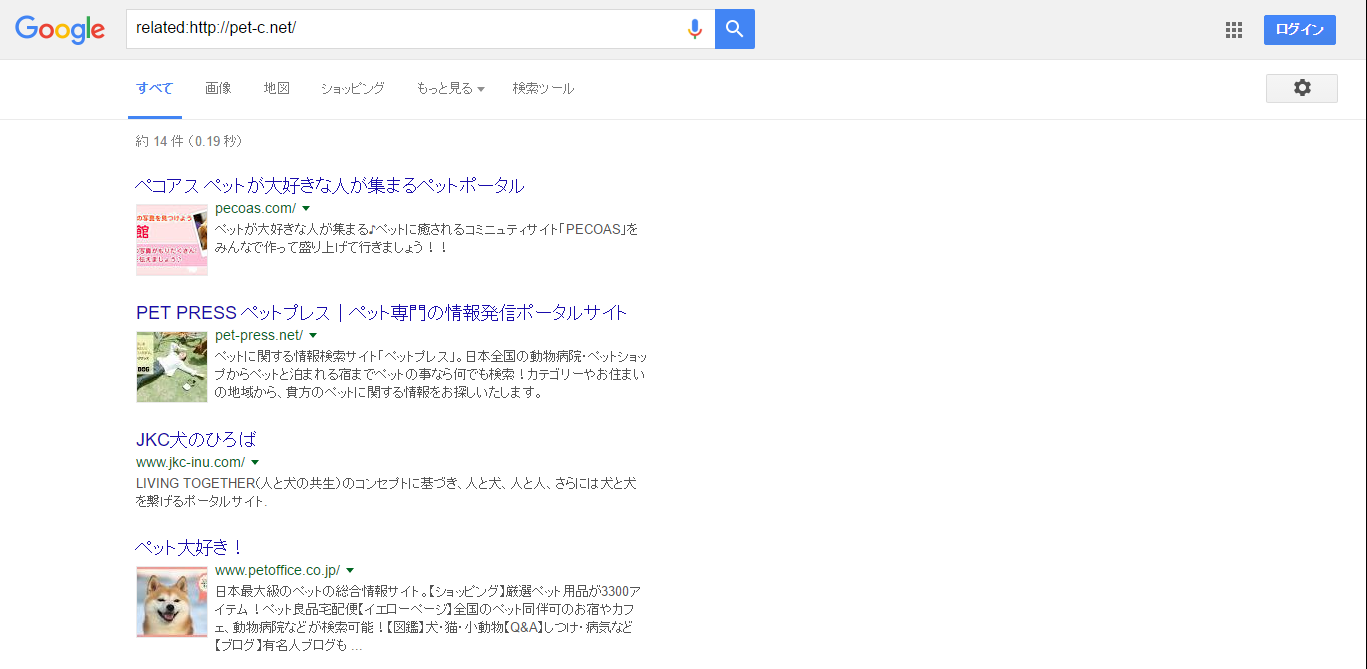Expand the arrow beside www.petoffice.co.jp URL
Image resolution: width=1367 pixels, height=669 pixels.
[x=350, y=571]
